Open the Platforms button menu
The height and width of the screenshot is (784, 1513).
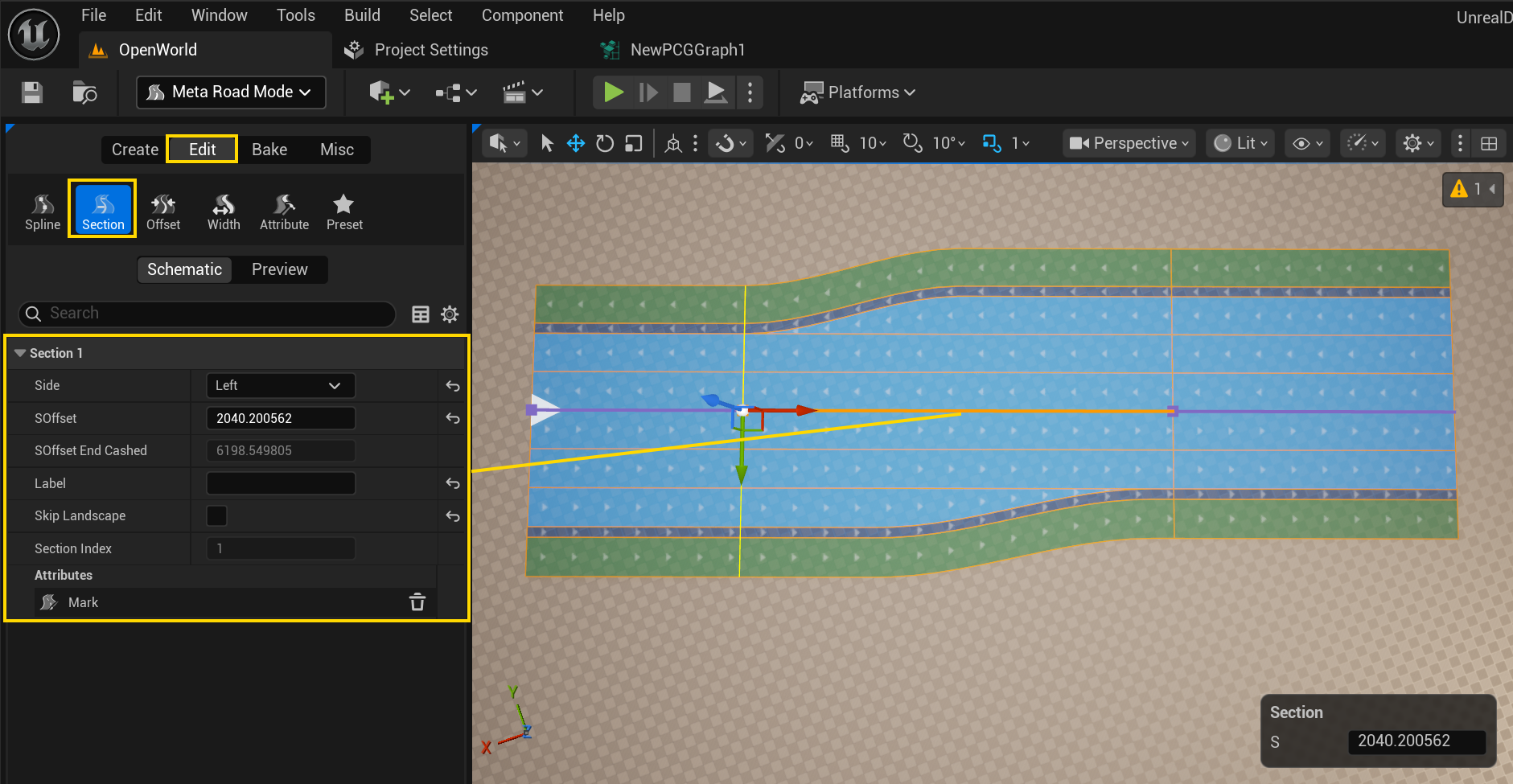pos(857,92)
